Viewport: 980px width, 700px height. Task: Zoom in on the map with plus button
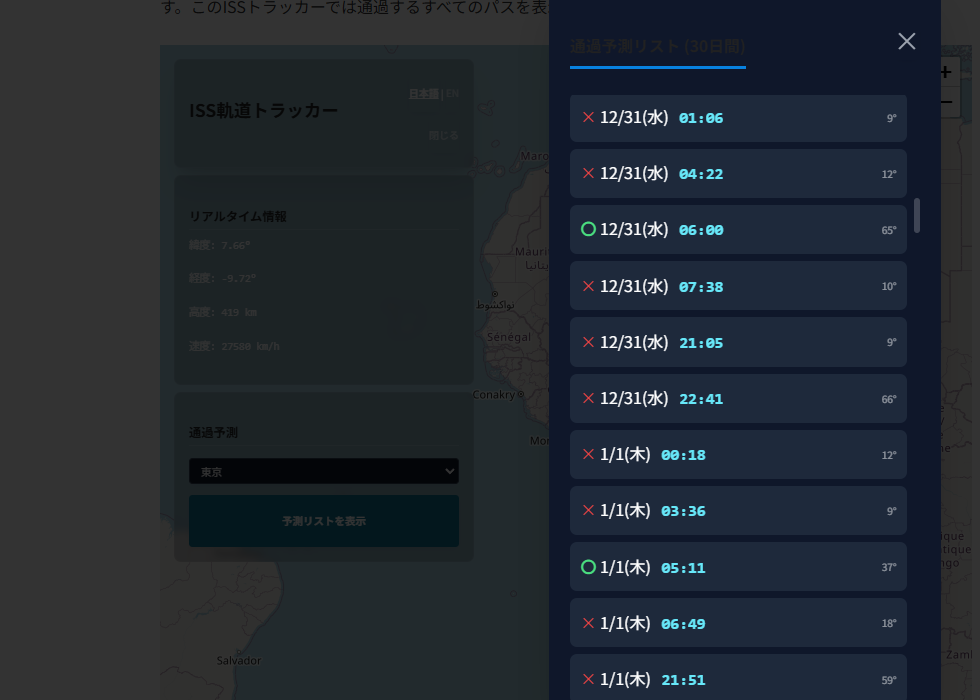pyautogui.click(x=945, y=72)
